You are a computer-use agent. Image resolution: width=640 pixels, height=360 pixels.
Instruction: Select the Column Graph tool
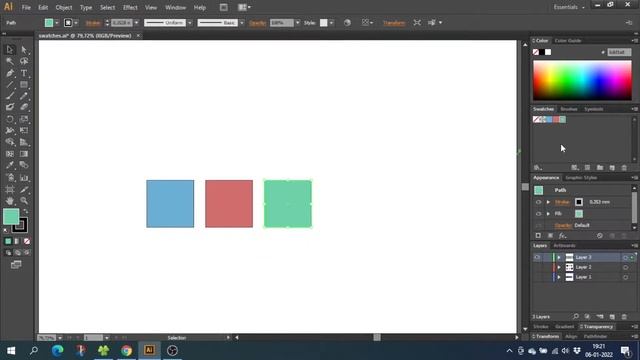tap(24, 178)
